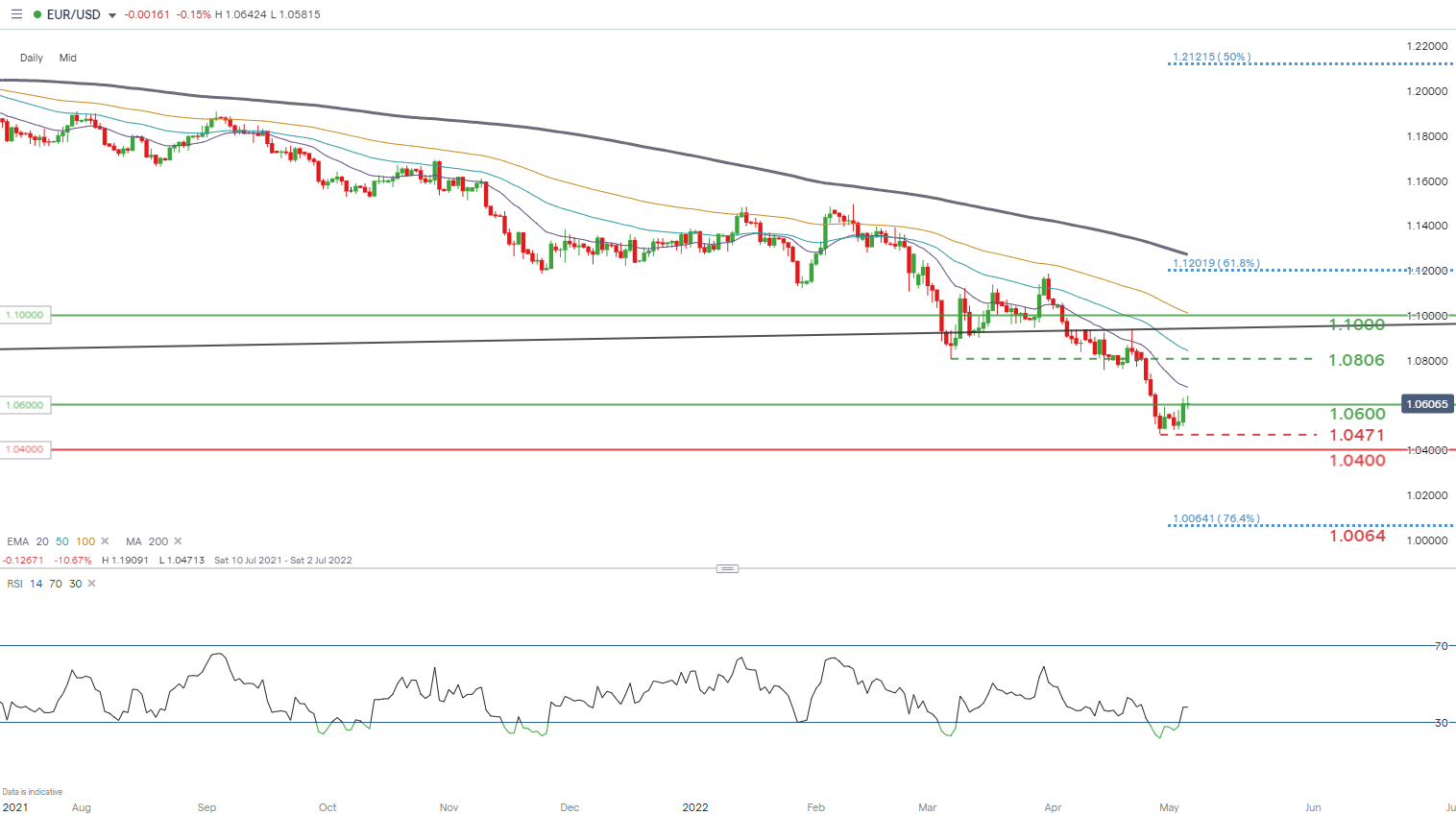The image size is (1456, 815).
Task: Click the 1.0806 green annotation text
Action: click(1356, 360)
